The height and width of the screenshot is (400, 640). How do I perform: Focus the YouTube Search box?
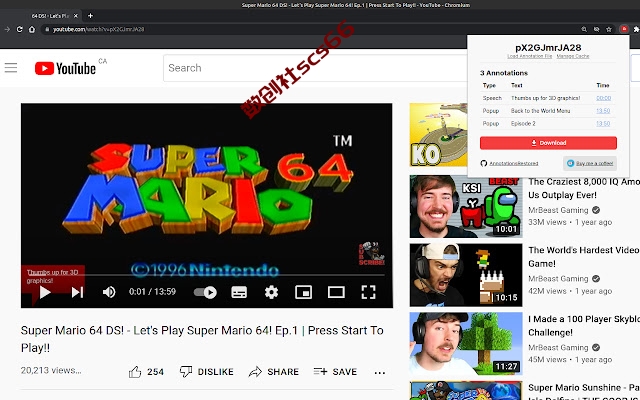point(314,68)
